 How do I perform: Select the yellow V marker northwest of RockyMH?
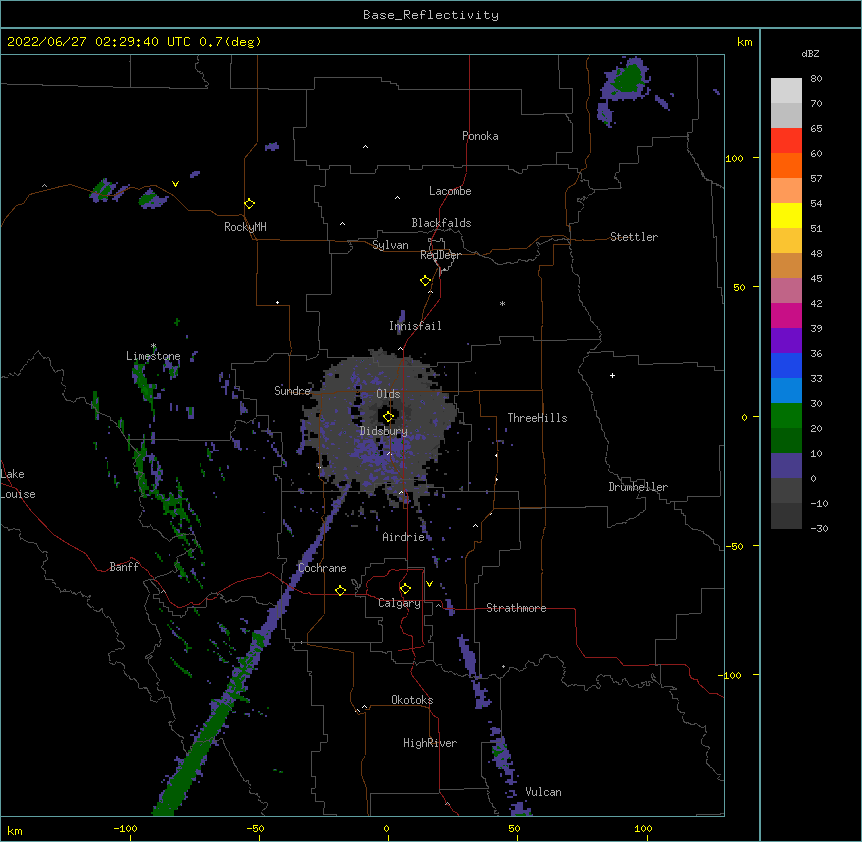coord(175,184)
